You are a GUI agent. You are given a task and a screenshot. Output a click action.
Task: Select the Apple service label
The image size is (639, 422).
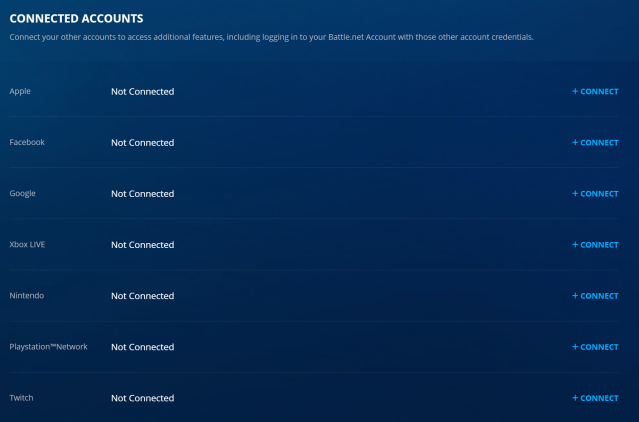click(x=20, y=92)
